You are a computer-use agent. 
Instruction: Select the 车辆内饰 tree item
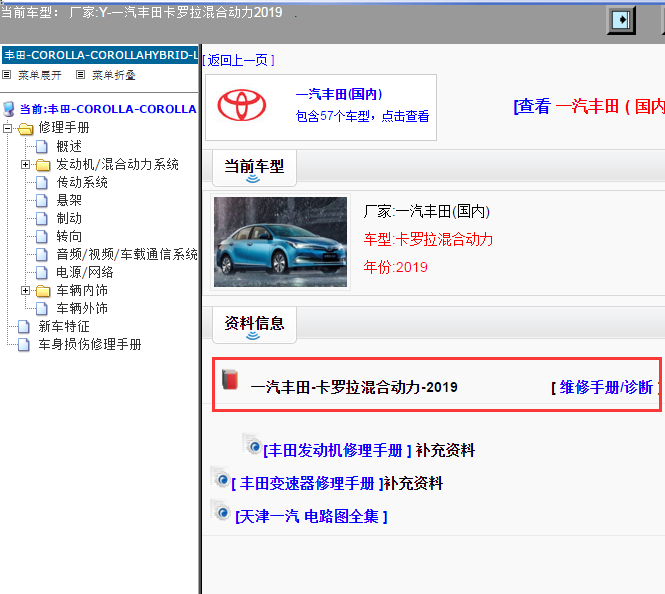pos(82,291)
